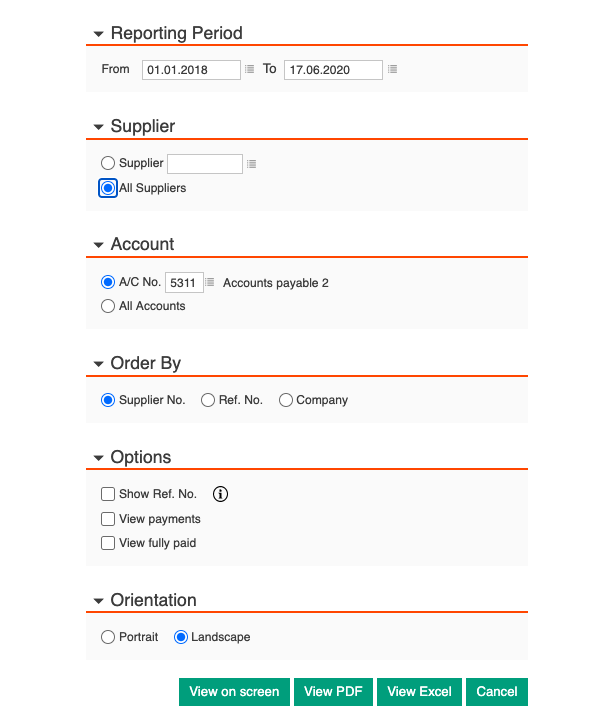Collapse the Options section
Viewport: 613px width, 716px height.
tap(98, 458)
